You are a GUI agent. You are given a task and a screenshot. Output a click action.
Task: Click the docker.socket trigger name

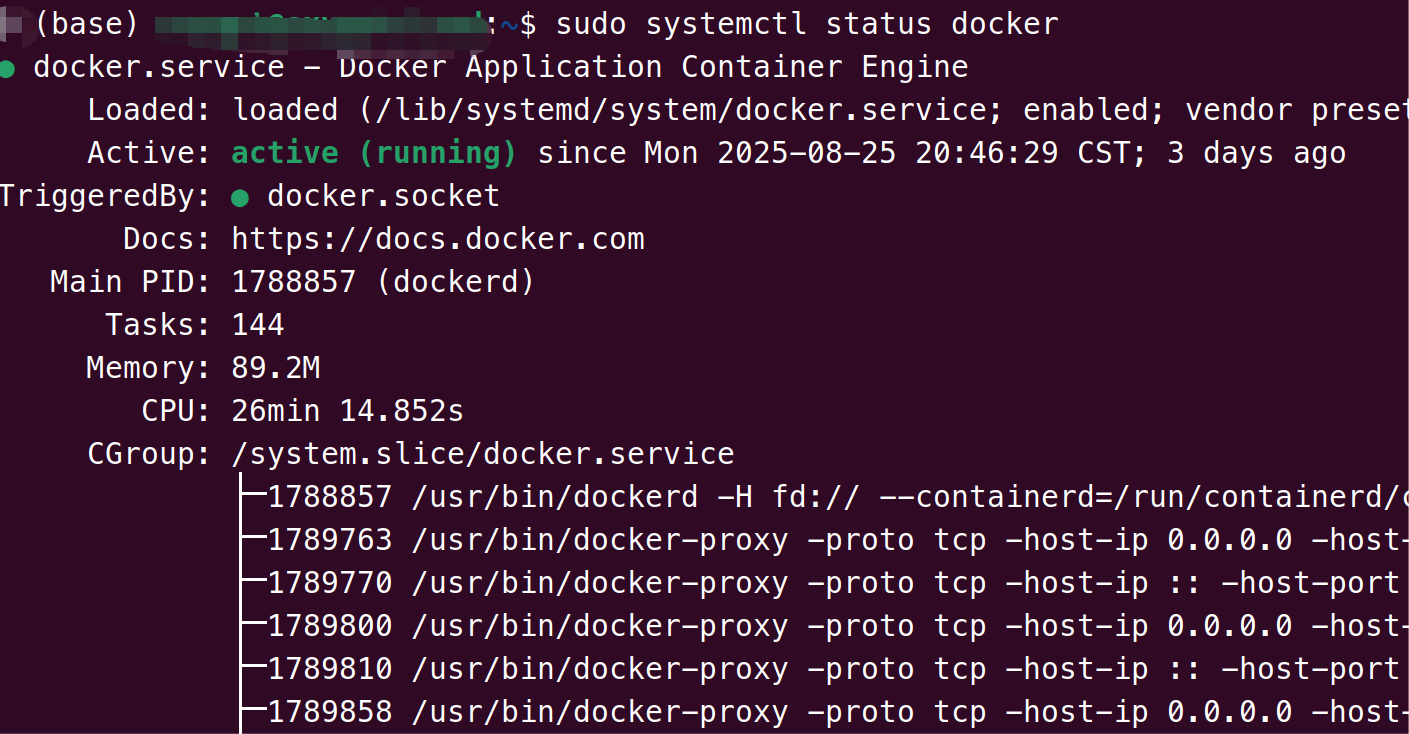(383, 196)
